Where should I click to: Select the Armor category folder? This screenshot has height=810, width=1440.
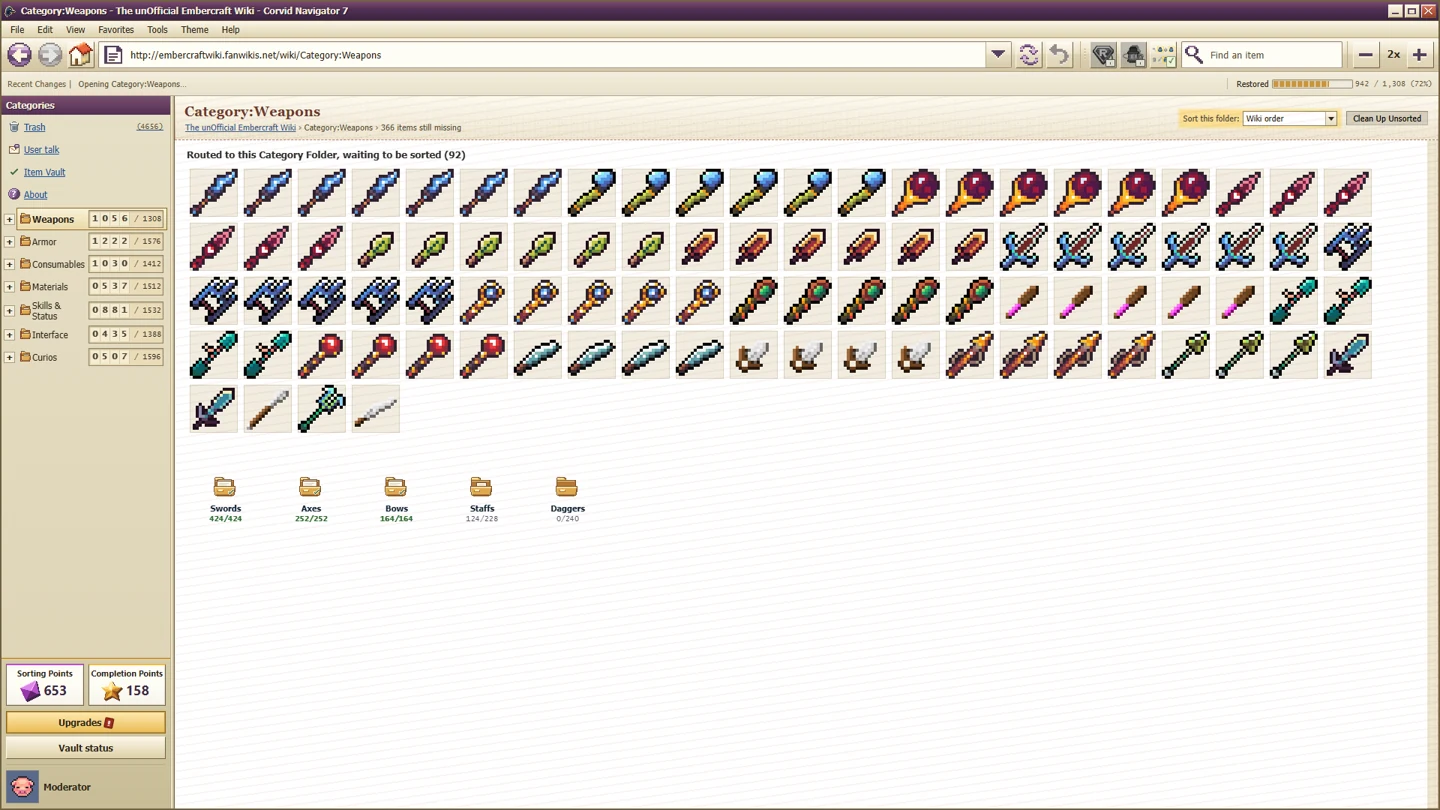coord(44,242)
